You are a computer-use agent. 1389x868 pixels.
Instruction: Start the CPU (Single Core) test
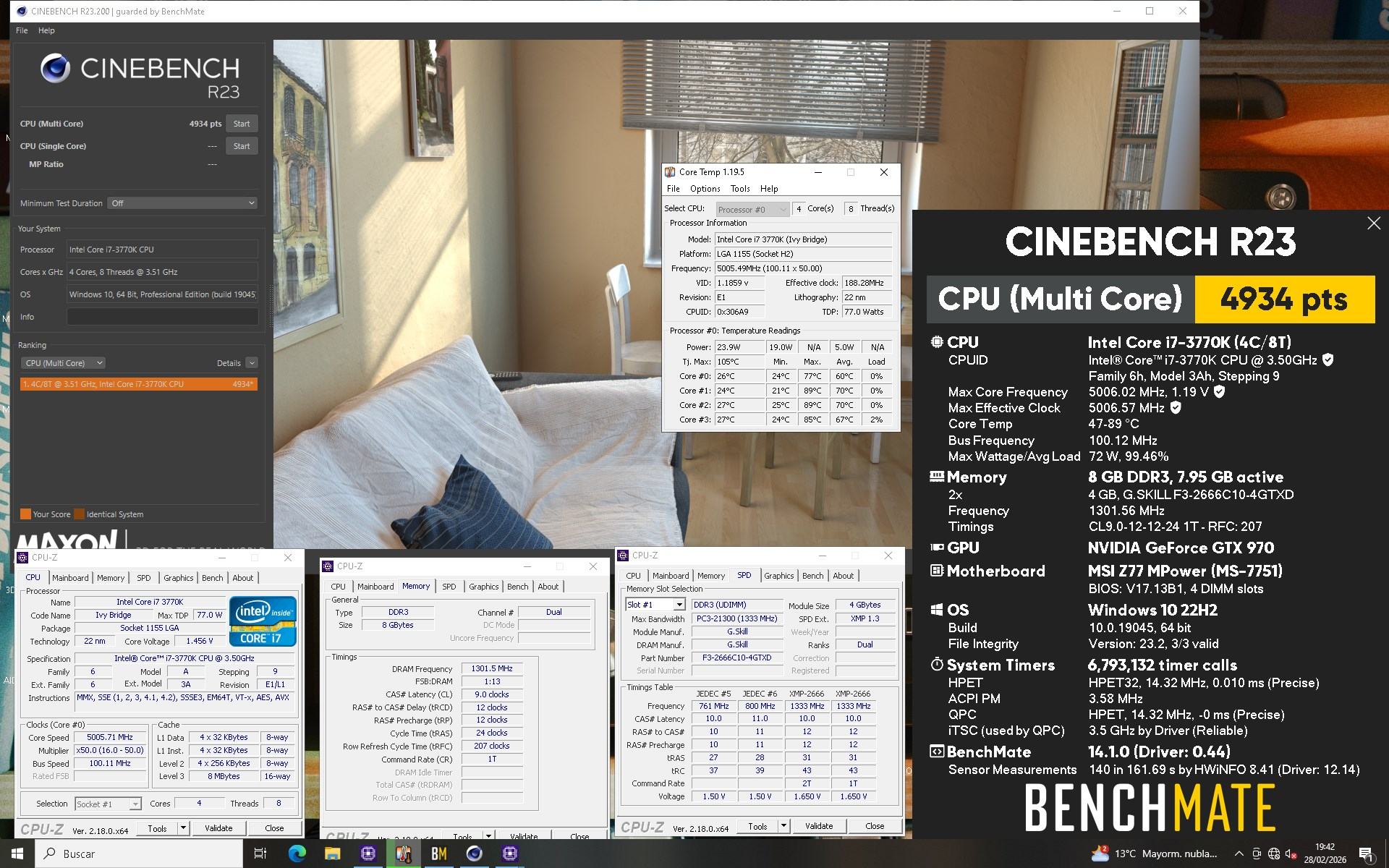242,146
